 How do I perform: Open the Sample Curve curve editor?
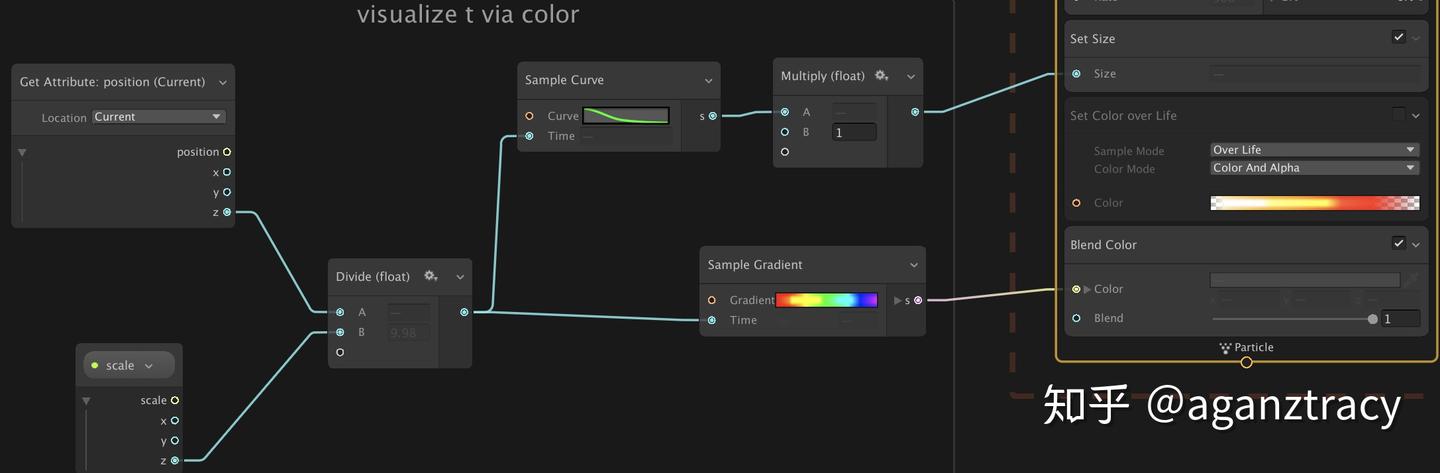click(x=626, y=116)
